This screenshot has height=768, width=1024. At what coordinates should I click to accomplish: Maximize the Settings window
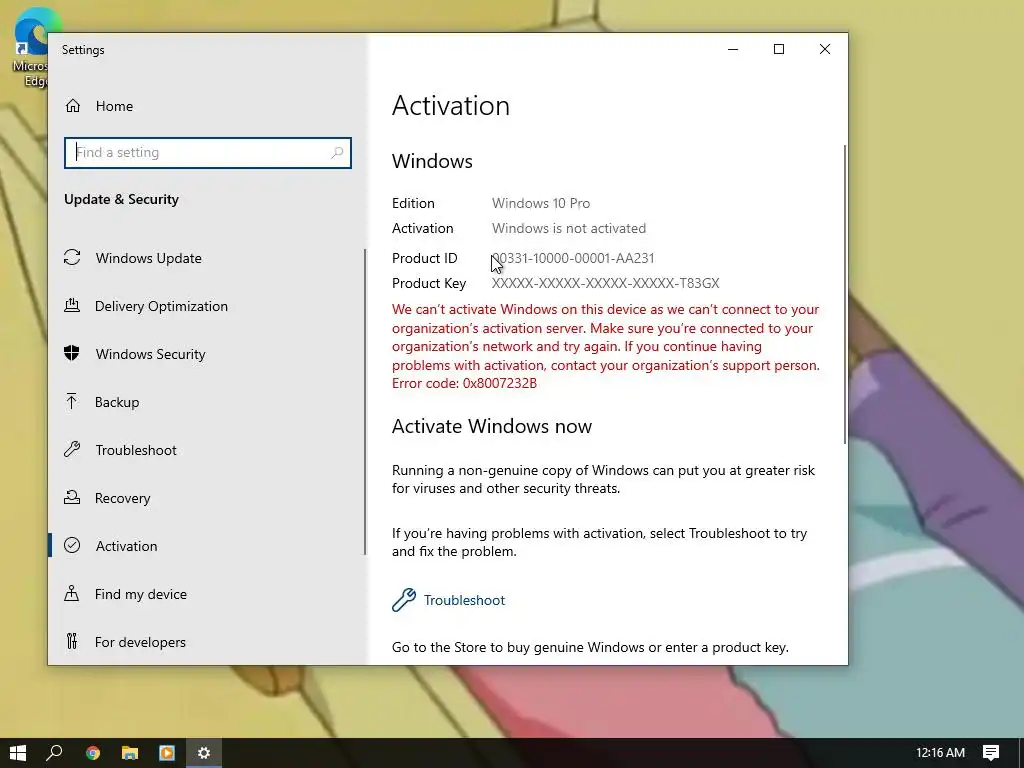tap(778, 50)
